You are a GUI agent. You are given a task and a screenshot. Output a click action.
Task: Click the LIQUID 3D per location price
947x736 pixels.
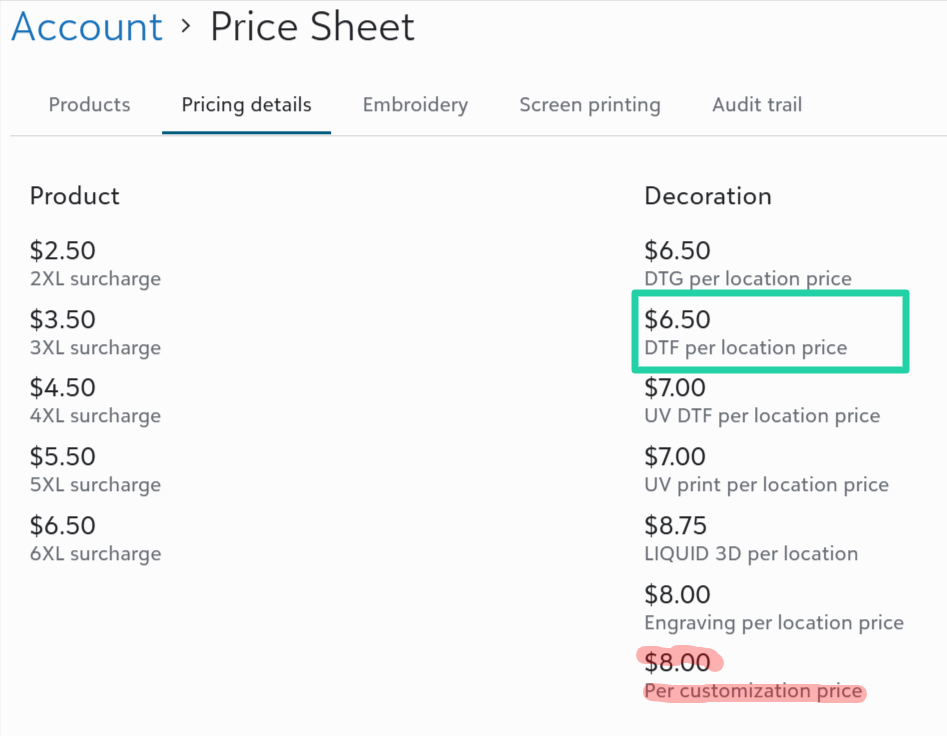point(675,526)
